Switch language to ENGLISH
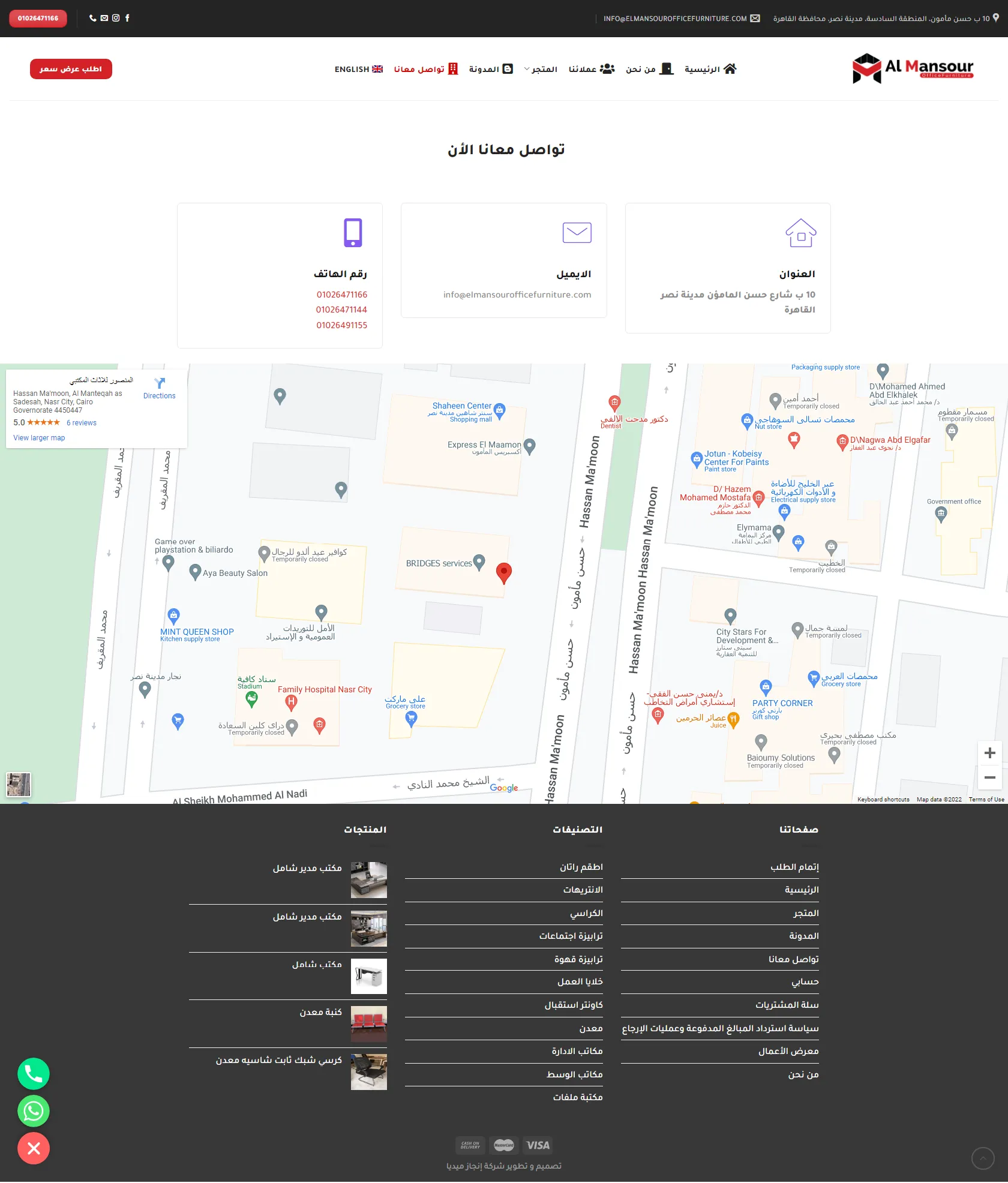This screenshot has height=1183, width=1008. 359,69
